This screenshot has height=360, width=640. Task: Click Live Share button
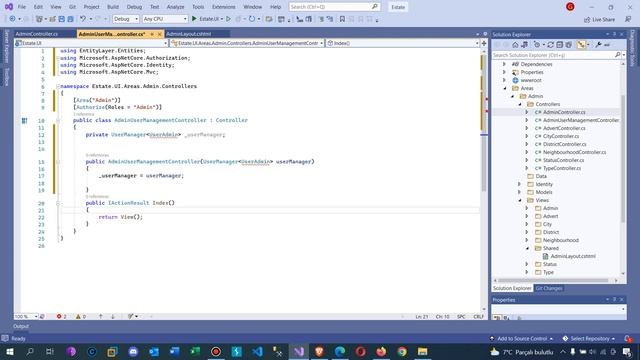599,19
